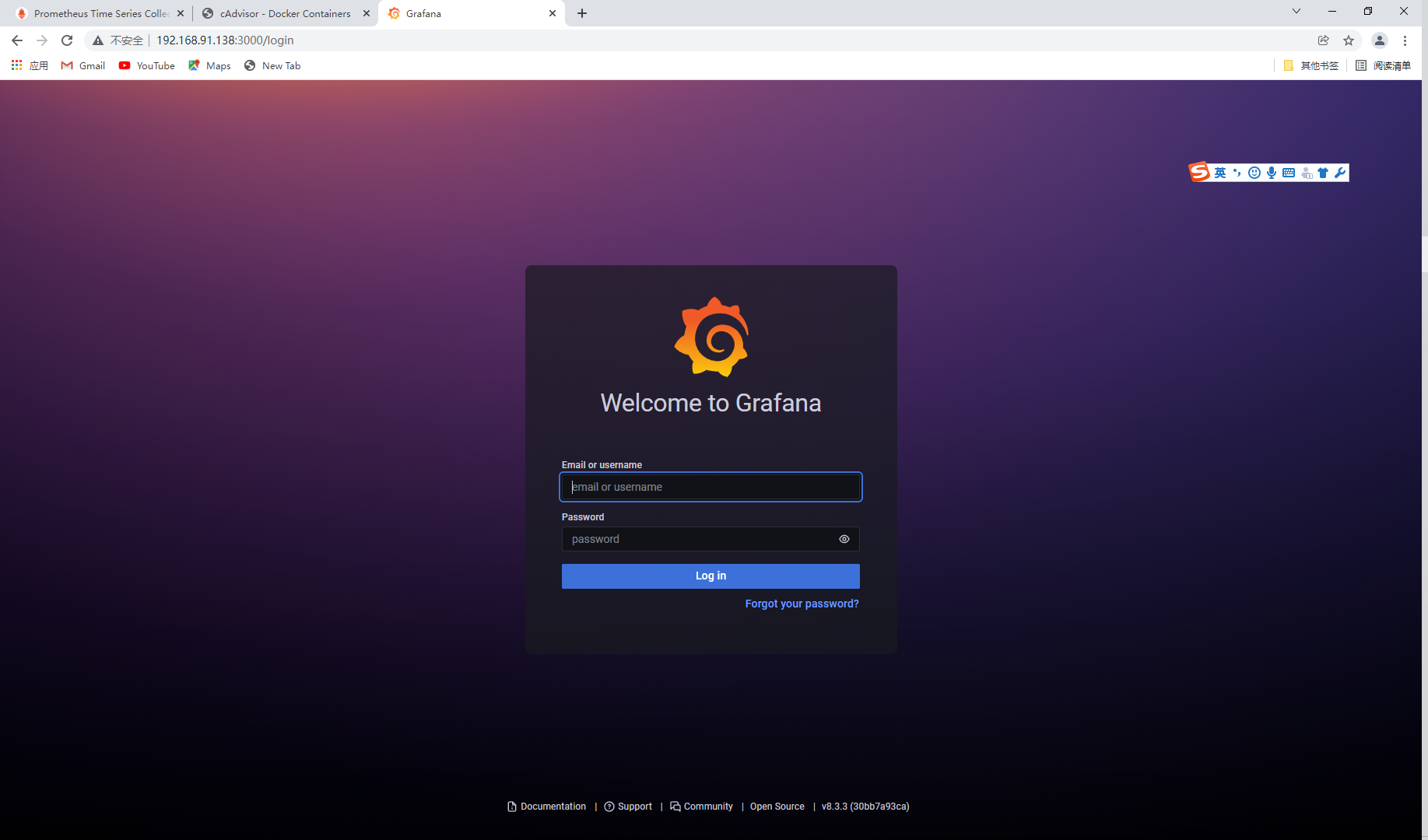Click the Sogou input method logo
This screenshot has width=1428, height=840.
click(x=1199, y=172)
